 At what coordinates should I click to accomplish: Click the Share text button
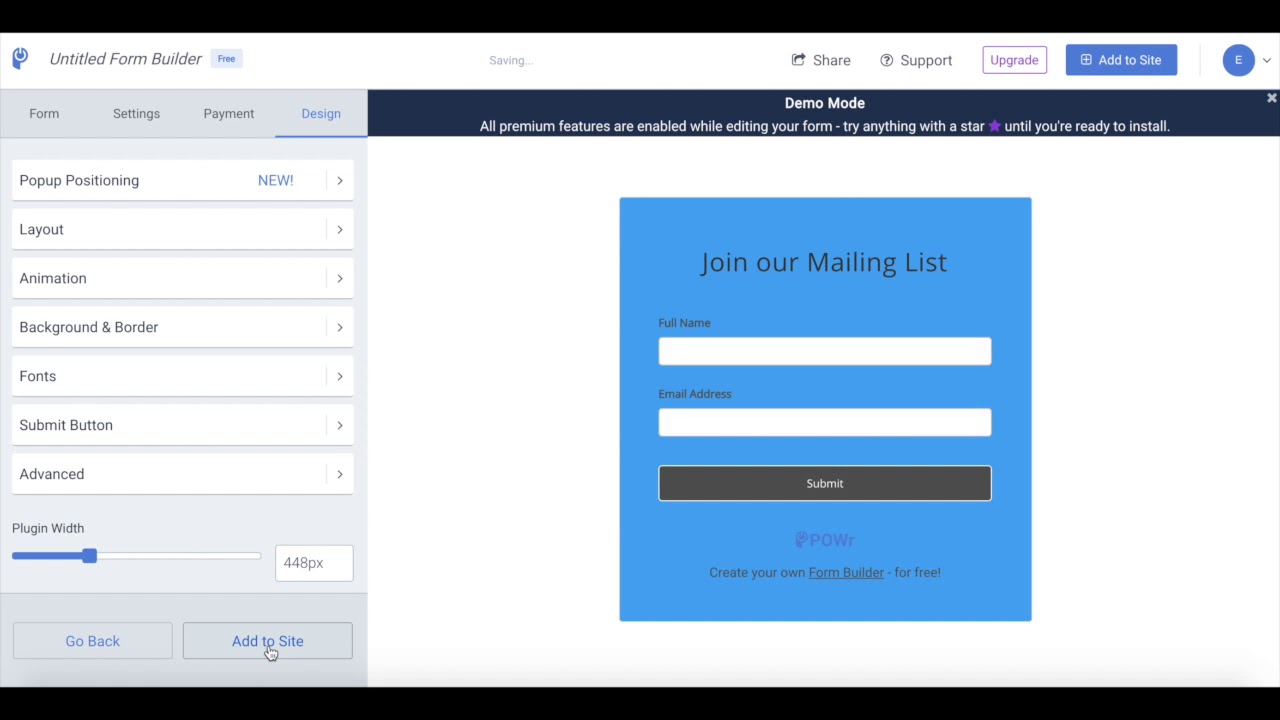832,60
